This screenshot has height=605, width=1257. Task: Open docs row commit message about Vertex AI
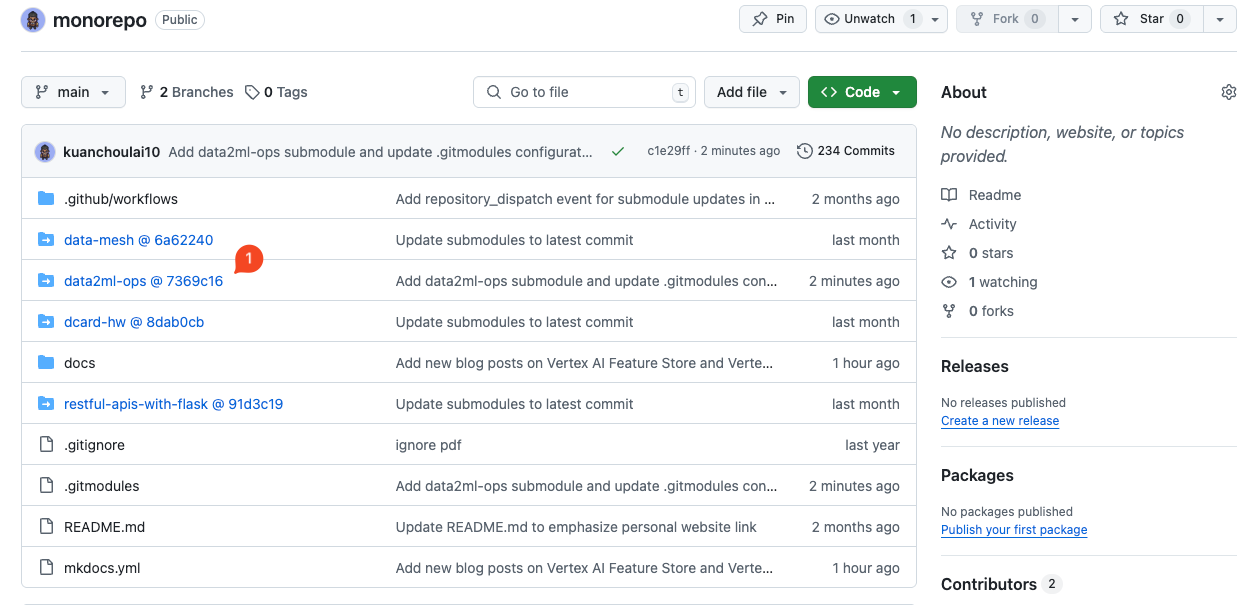tap(585, 363)
